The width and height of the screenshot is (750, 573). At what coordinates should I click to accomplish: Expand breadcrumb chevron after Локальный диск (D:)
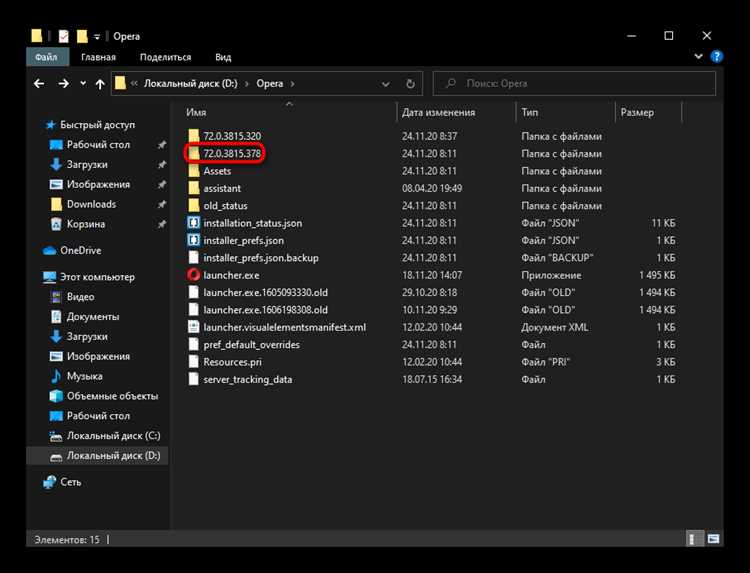point(247,84)
